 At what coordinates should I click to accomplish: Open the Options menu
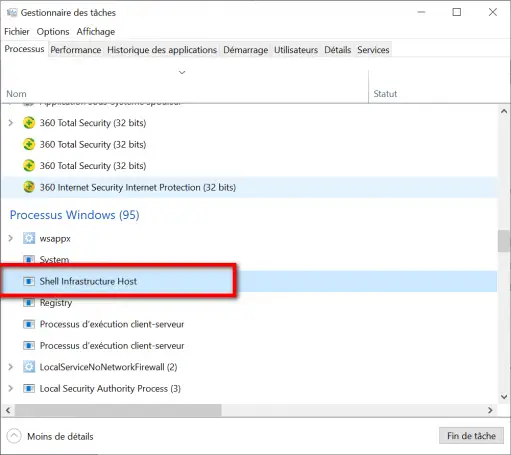(53, 32)
